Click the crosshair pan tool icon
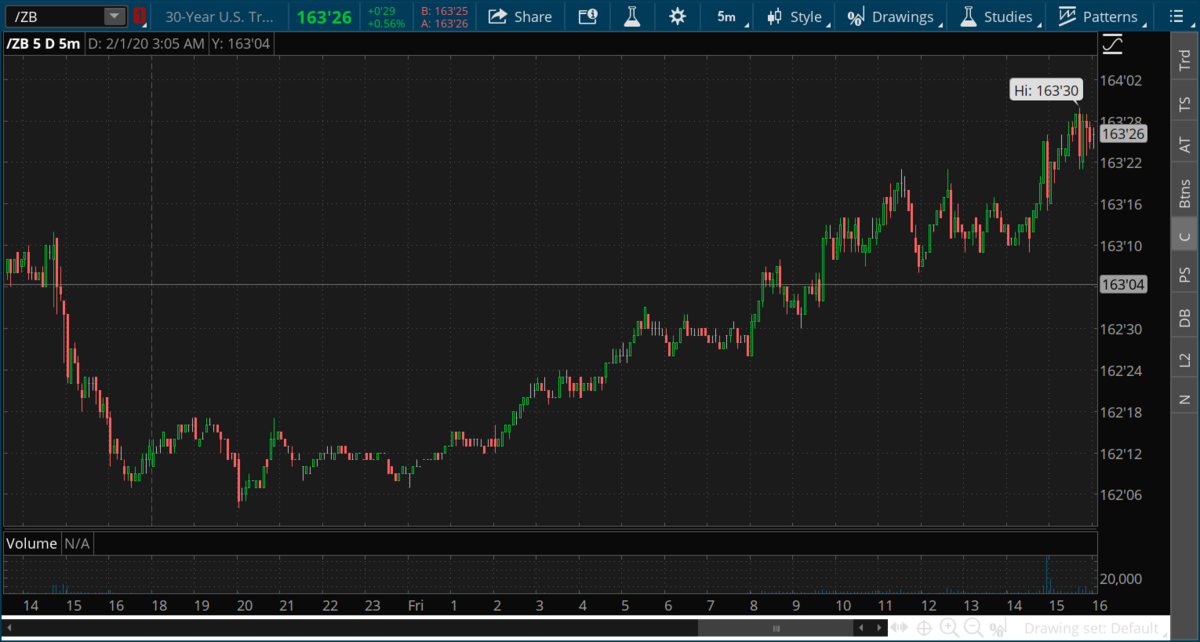The image size is (1200, 642). coord(924,629)
